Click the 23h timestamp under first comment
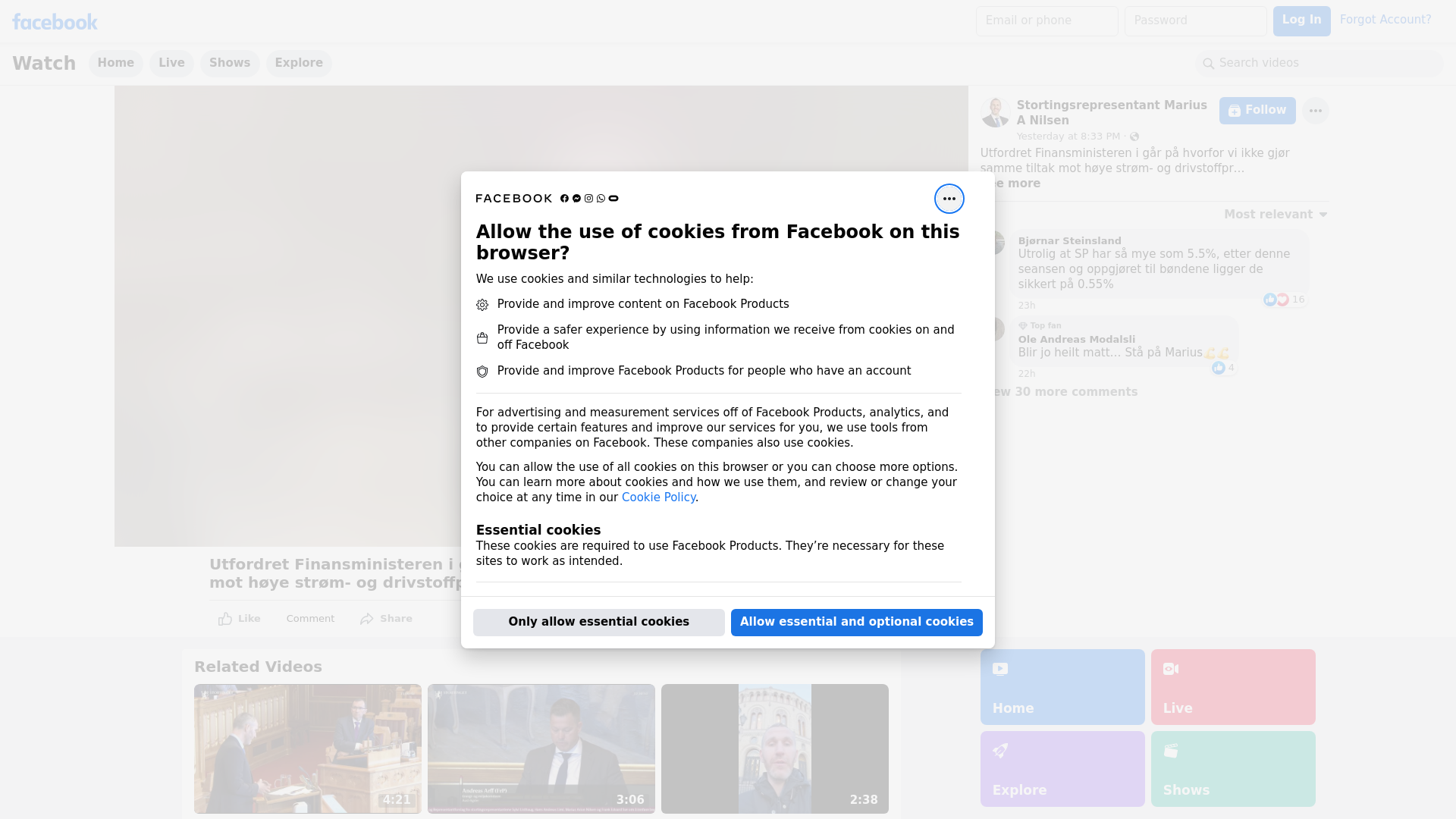Image resolution: width=1456 pixels, height=819 pixels. click(x=1027, y=306)
